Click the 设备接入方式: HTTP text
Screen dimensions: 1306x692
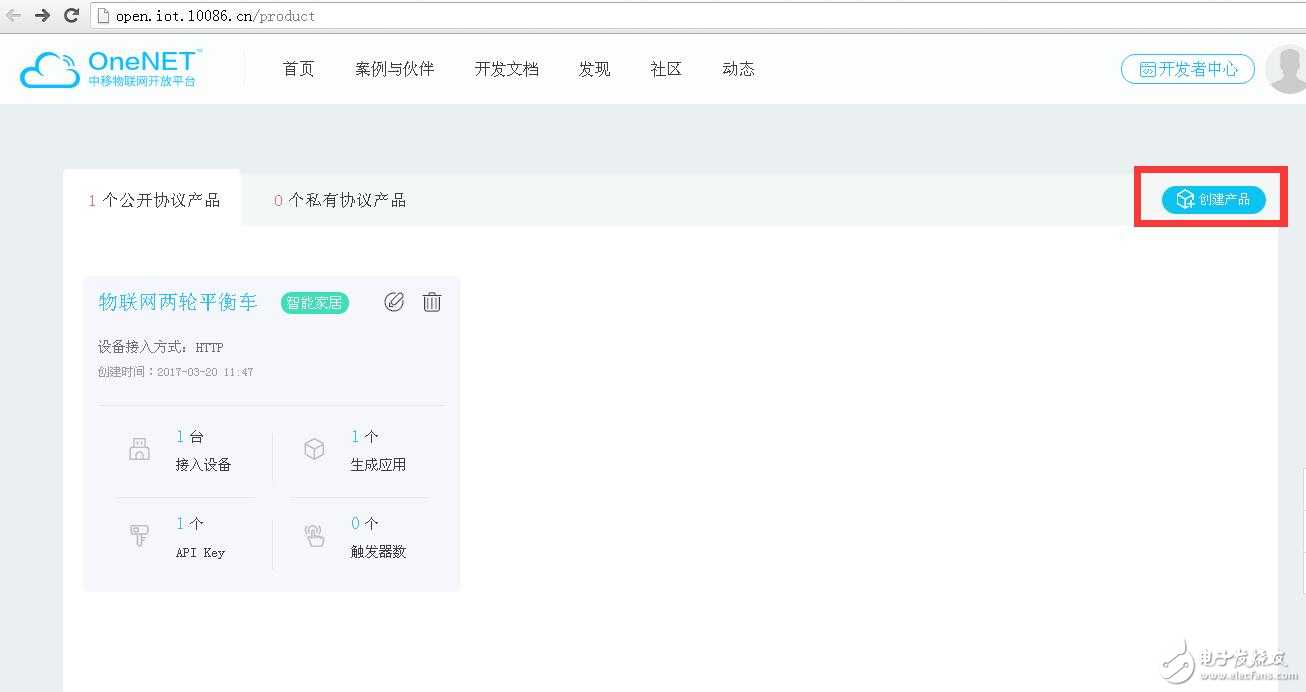pos(161,347)
